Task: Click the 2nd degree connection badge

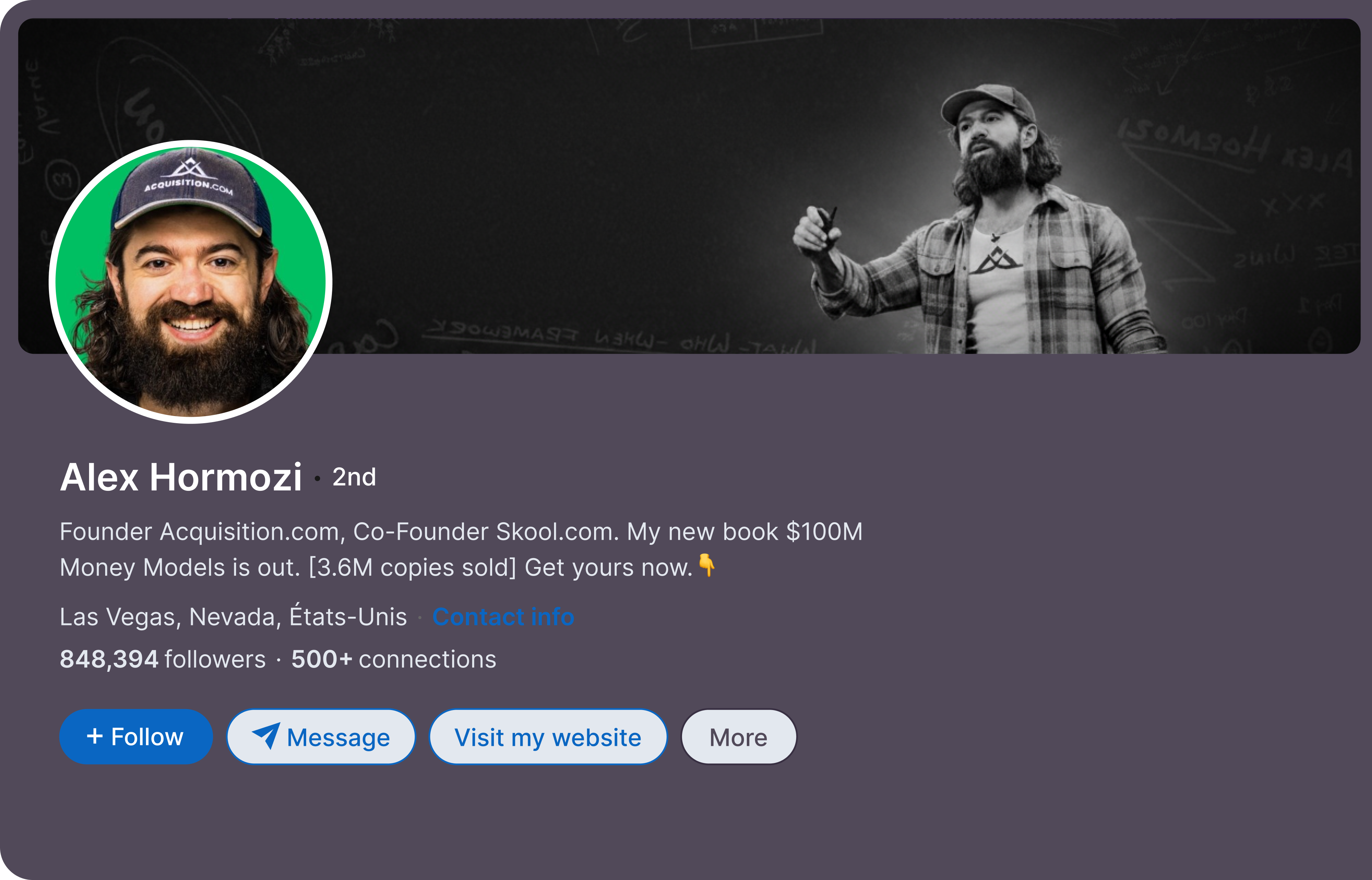Action: [354, 477]
